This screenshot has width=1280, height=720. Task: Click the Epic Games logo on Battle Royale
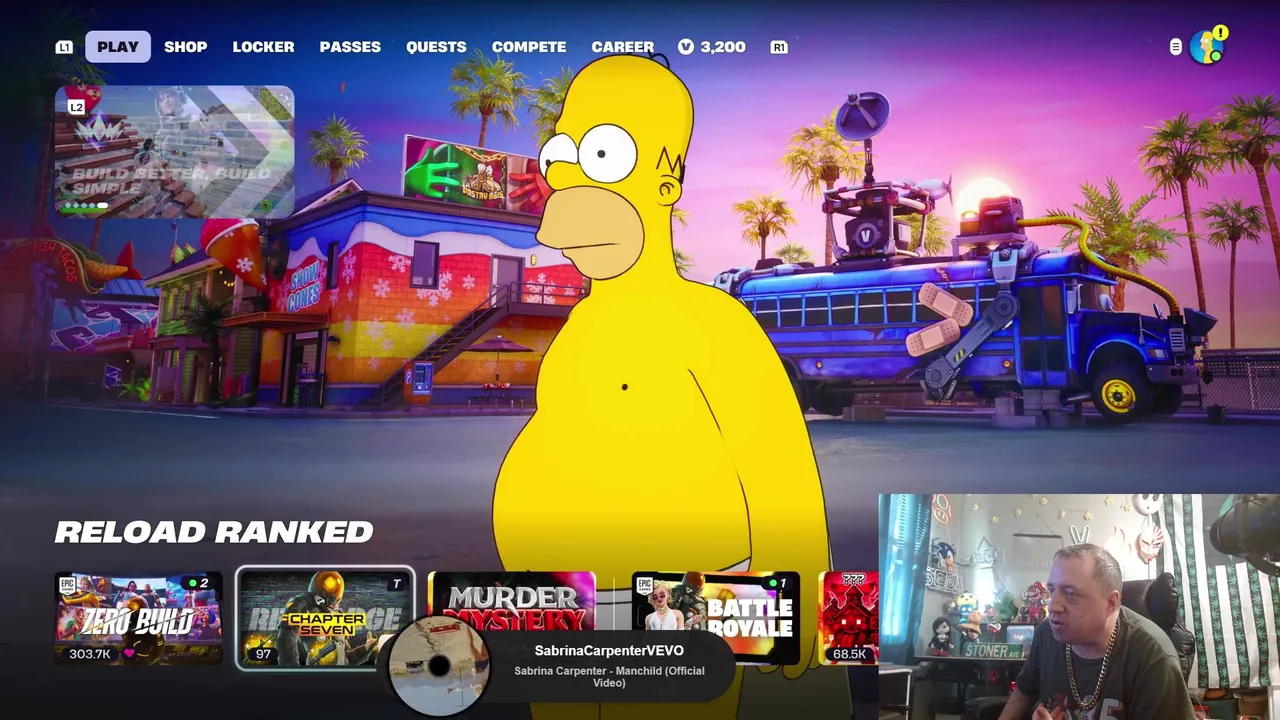[645, 586]
